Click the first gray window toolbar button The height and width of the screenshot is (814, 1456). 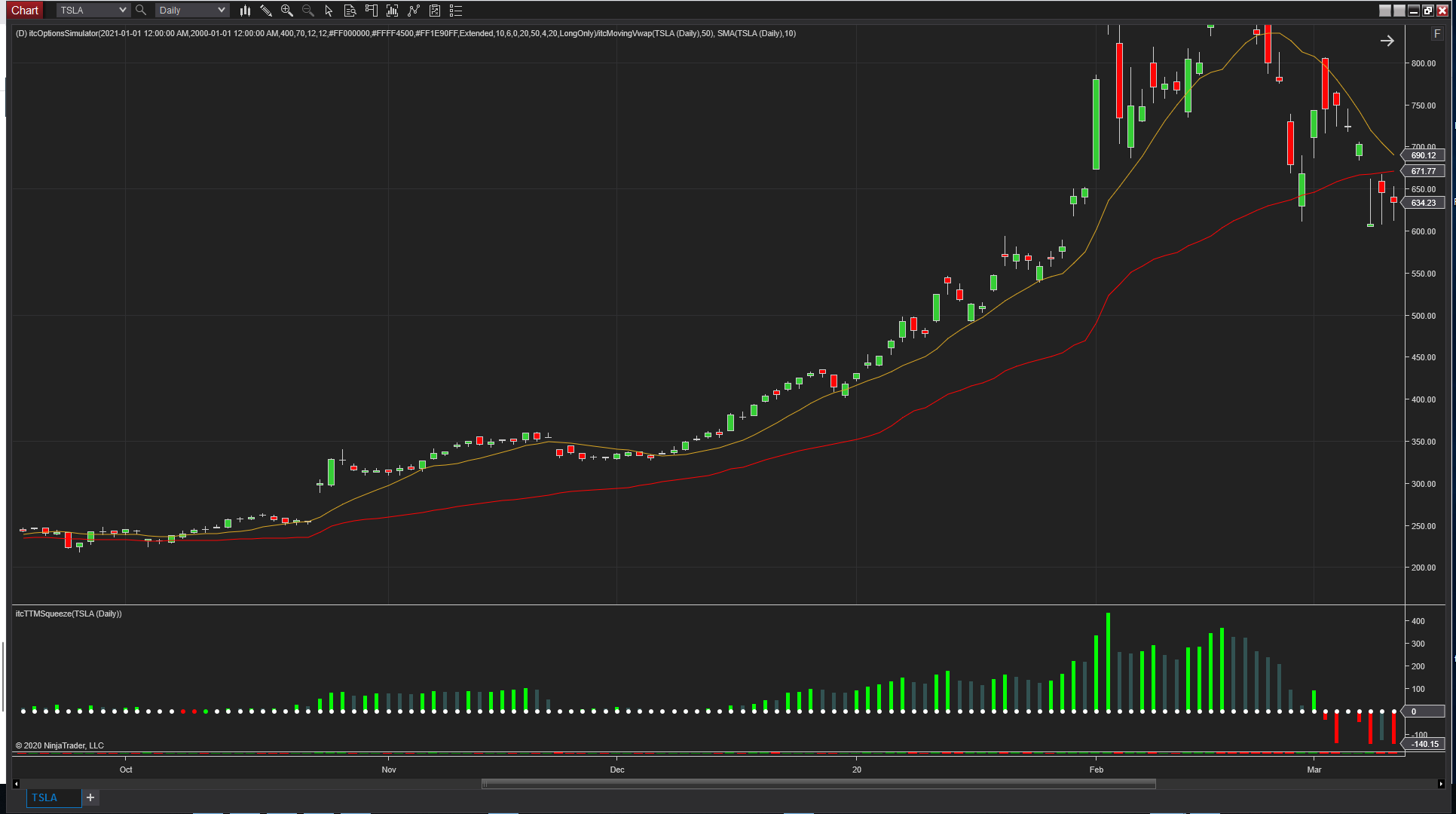[x=1385, y=11]
